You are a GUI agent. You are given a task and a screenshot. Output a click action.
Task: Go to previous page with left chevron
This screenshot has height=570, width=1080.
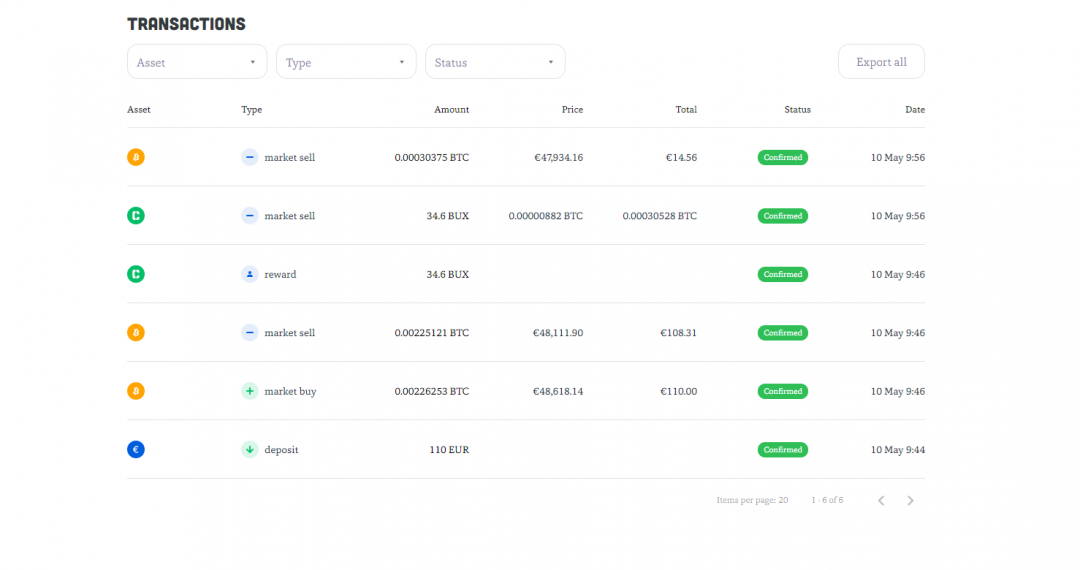(881, 500)
